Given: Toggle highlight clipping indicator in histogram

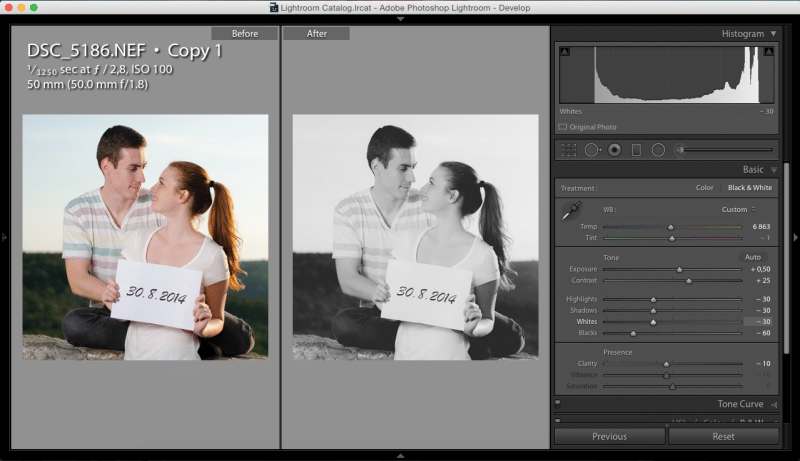Looking at the screenshot, I should click(x=769, y=51).
